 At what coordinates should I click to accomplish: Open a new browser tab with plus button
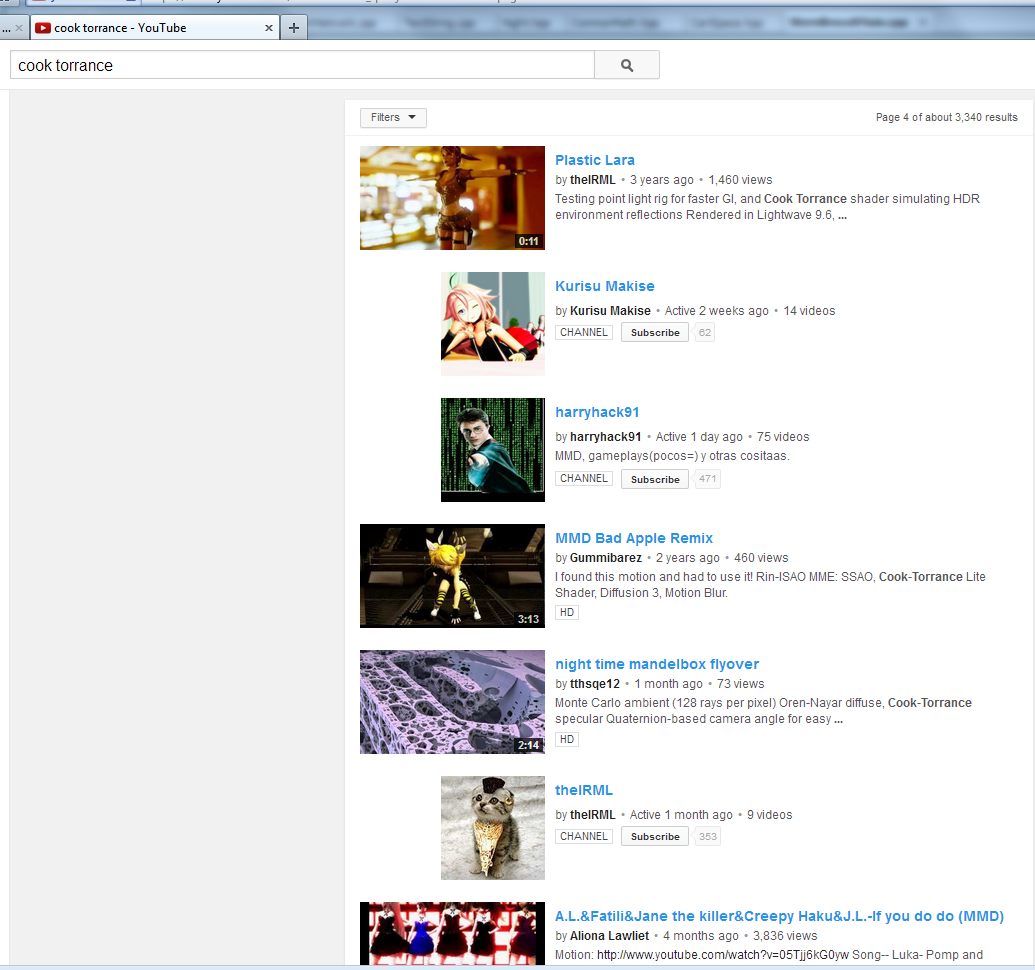tap(293, 28)
